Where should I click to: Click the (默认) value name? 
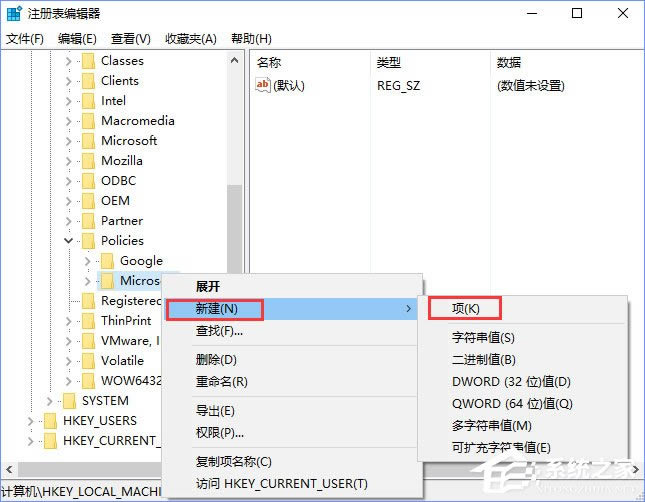point(289,86)
